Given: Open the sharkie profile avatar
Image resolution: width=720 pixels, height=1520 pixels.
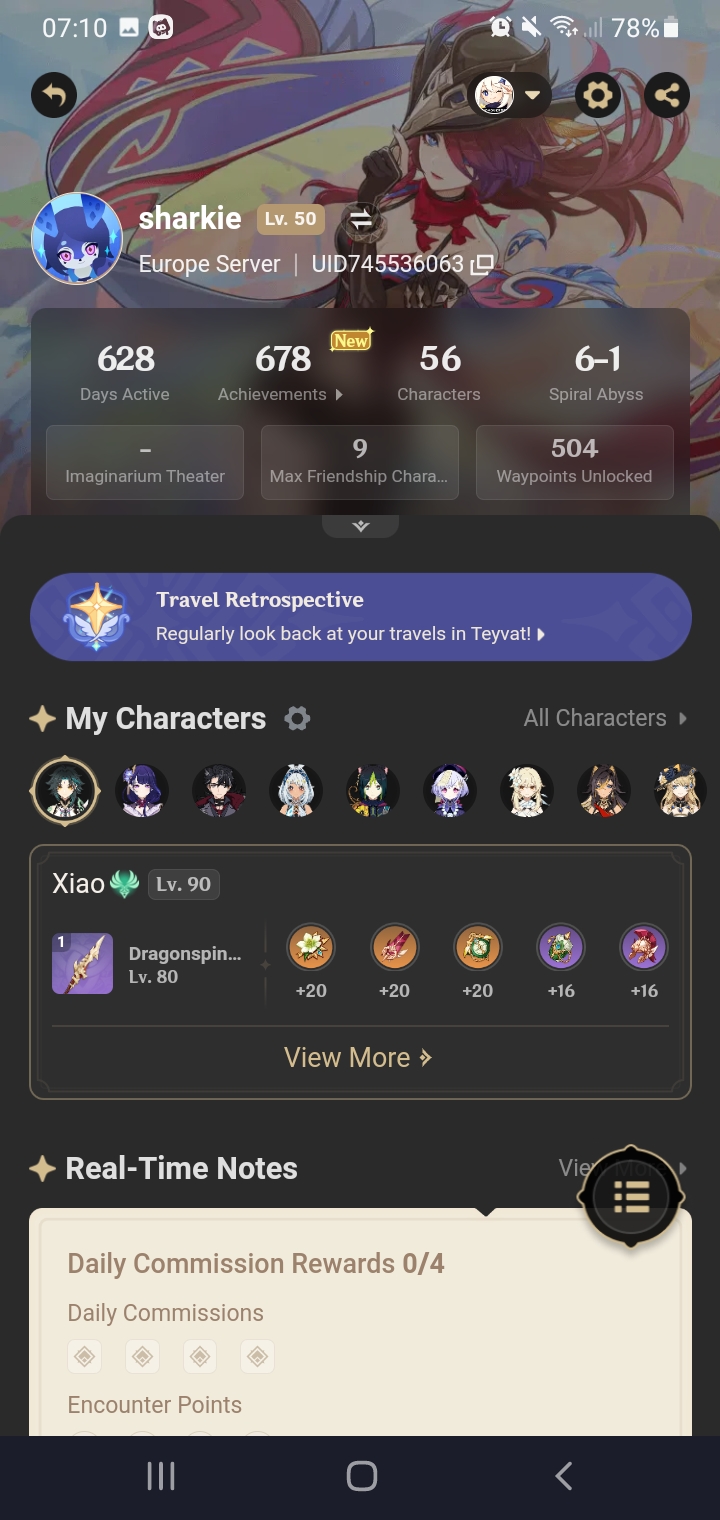Looking at the screenshot, I should (x=77, y=239).
